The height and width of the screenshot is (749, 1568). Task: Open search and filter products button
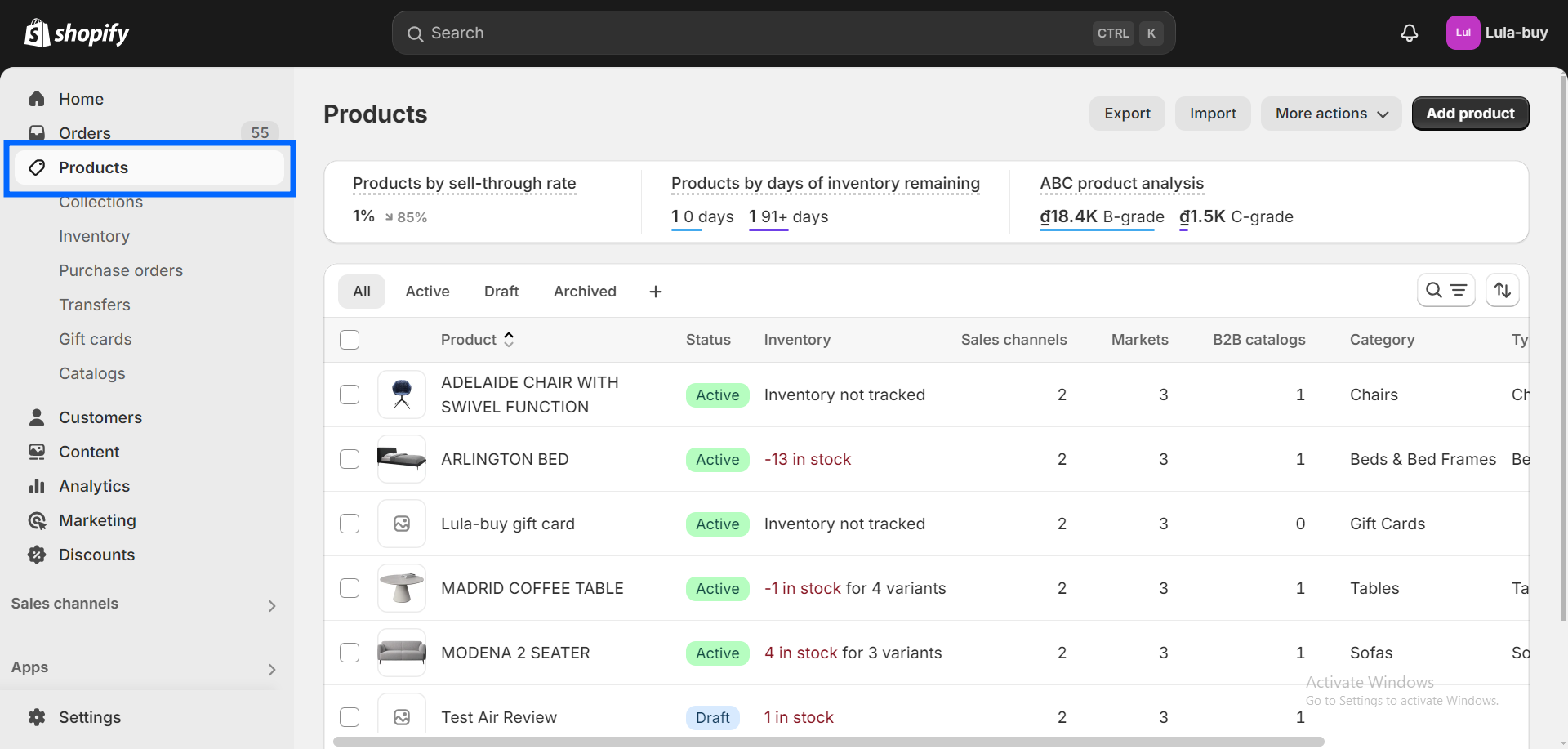[1445, 290]
